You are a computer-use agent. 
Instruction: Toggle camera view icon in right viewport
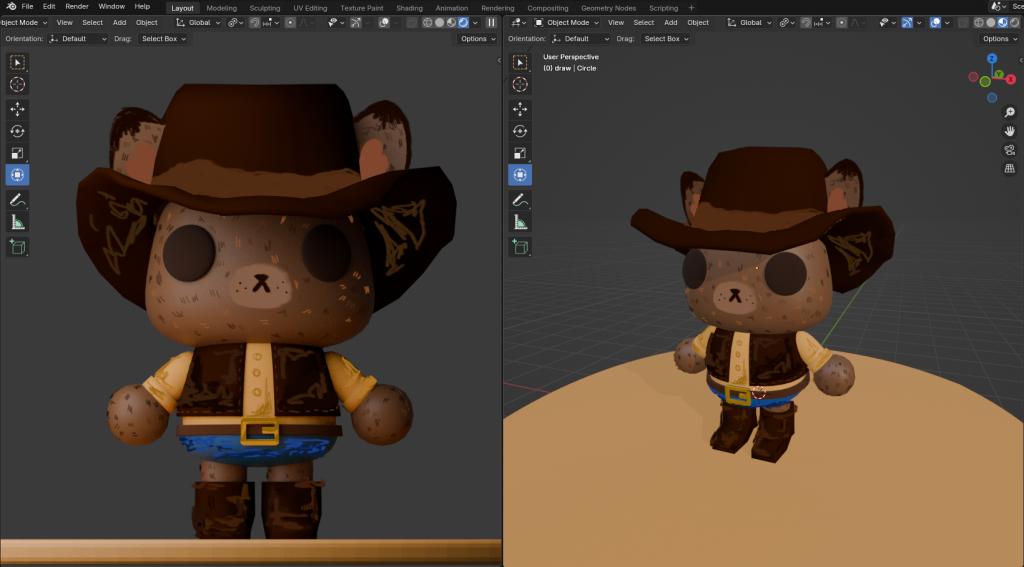tap(1010, 150)
